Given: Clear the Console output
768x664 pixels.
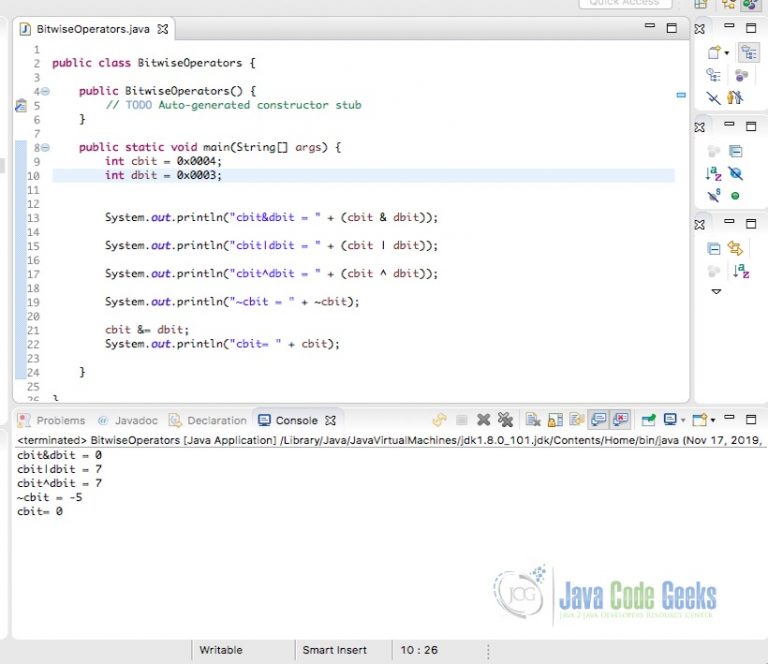Looking at the screenshot, I should 533,420.
